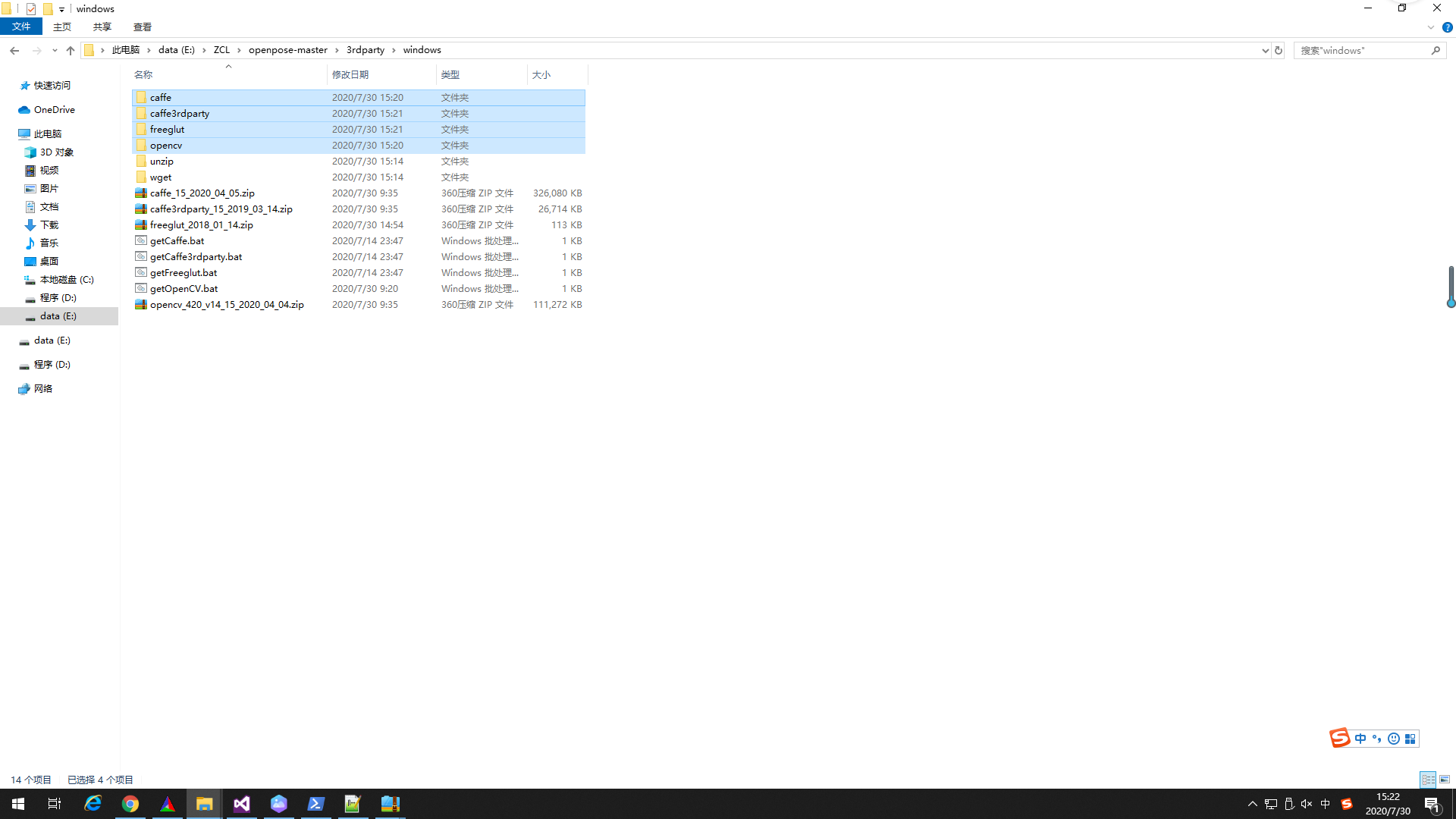Expand the address bar history dropdown
This screenshot has height=819, width=1456.
[x=1264, y=50]
